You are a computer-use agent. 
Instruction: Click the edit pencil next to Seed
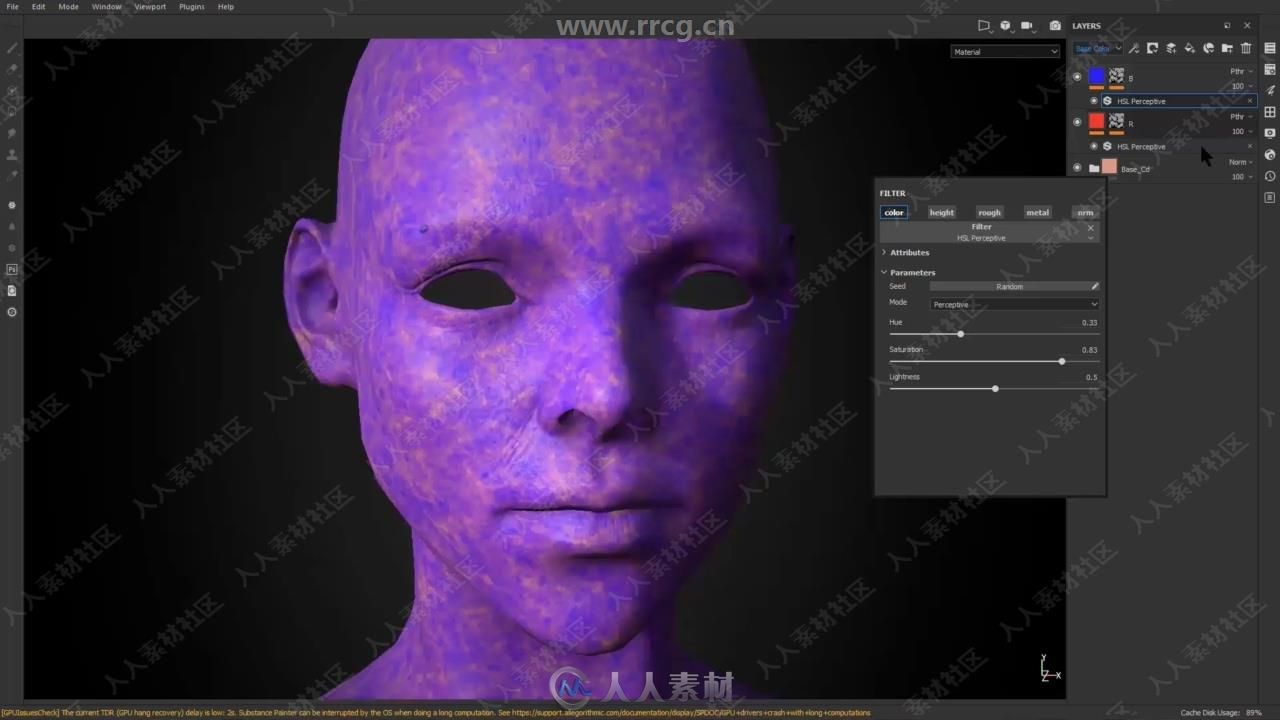pos(1095,286)
